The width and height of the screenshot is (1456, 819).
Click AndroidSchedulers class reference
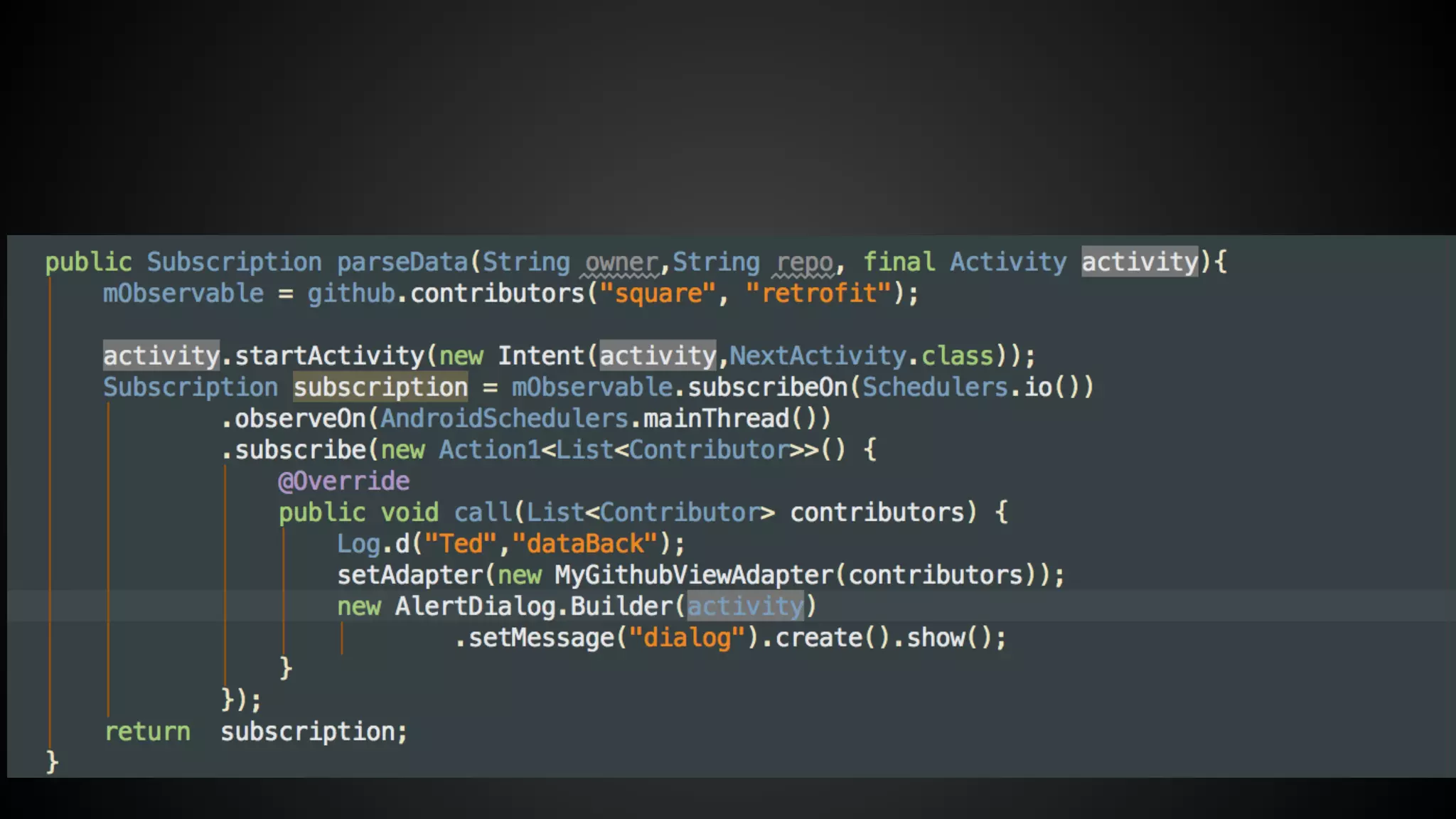(504, 419)
